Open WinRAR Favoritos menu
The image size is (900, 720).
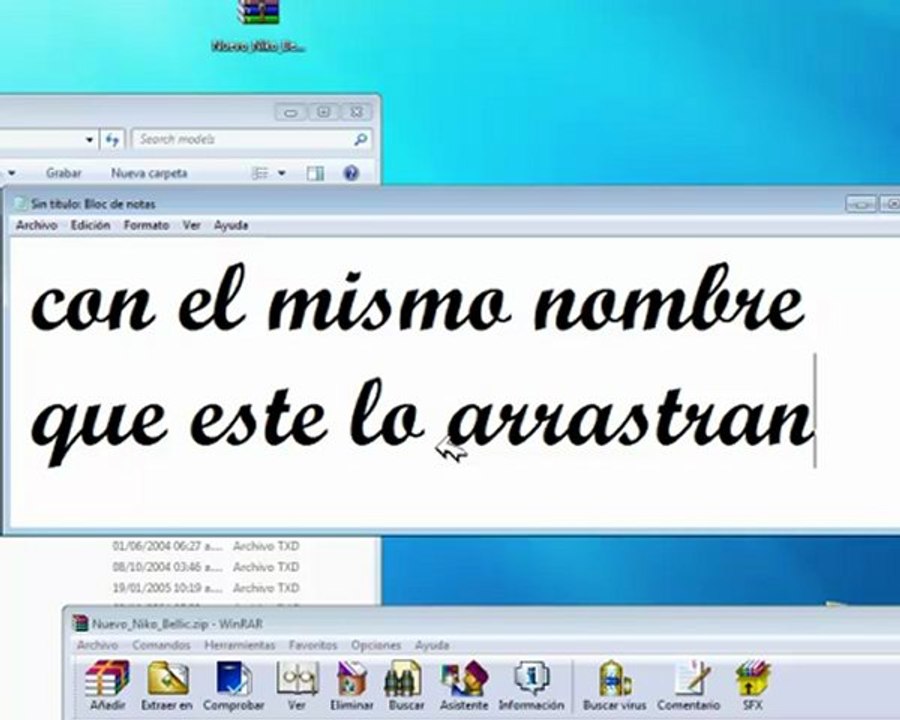(x=313, y=645)
